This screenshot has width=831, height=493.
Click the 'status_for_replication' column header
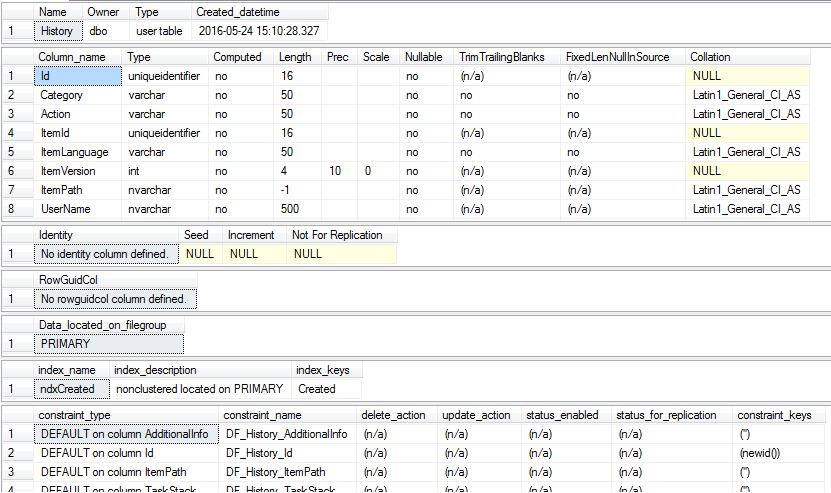pyautogui.click(x=671, y=415)
